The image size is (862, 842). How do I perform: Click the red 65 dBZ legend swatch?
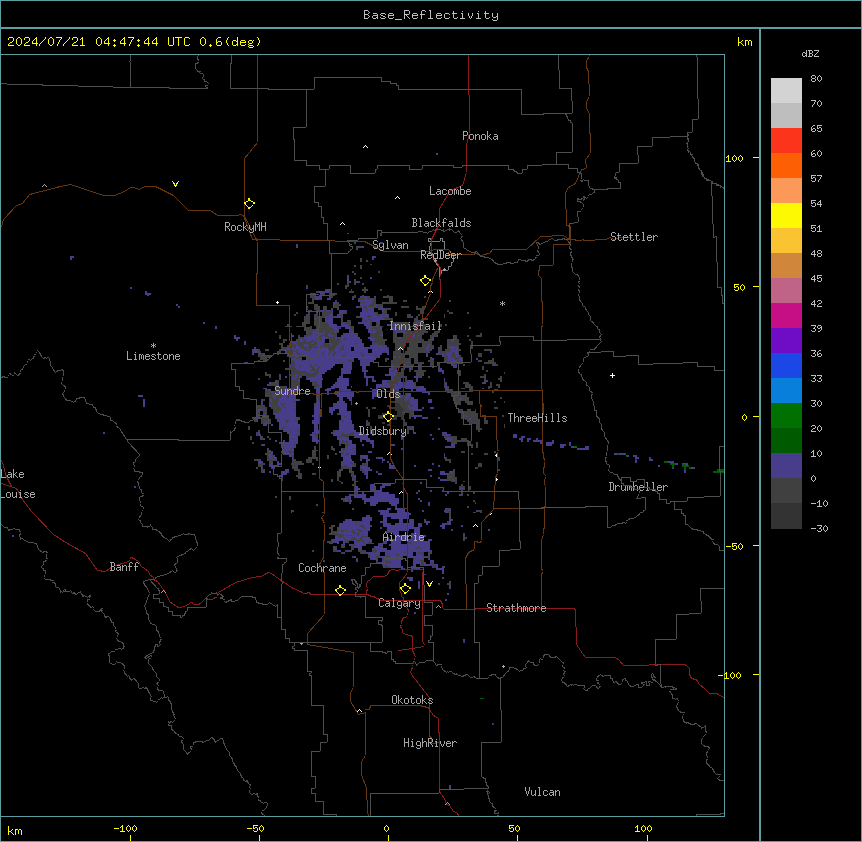[x=786, y=140]
